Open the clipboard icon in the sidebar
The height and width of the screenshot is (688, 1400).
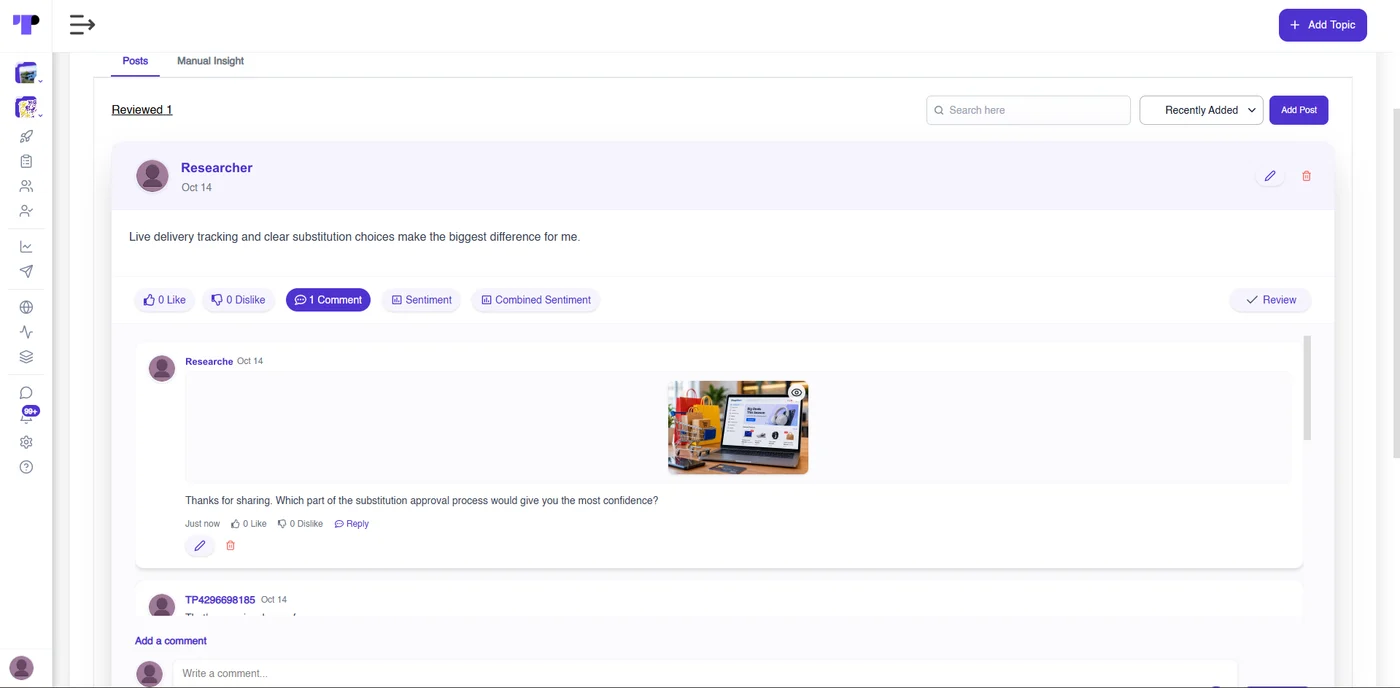[26, 161]
